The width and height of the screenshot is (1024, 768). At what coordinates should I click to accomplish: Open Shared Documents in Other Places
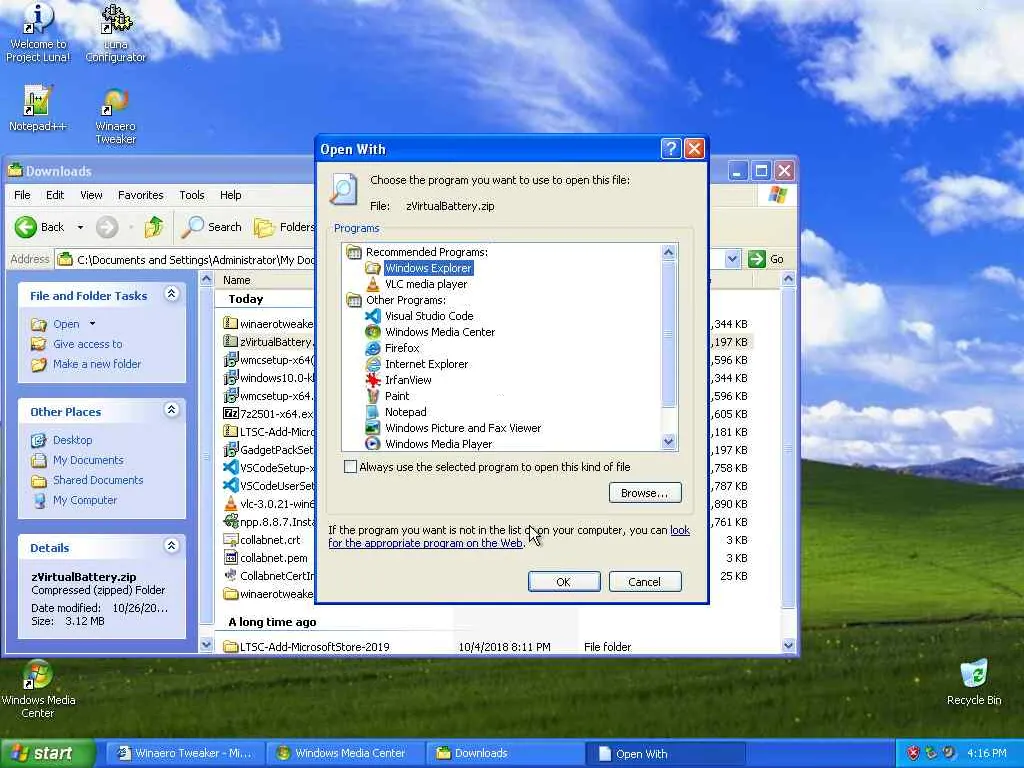(x=98, y=480)
